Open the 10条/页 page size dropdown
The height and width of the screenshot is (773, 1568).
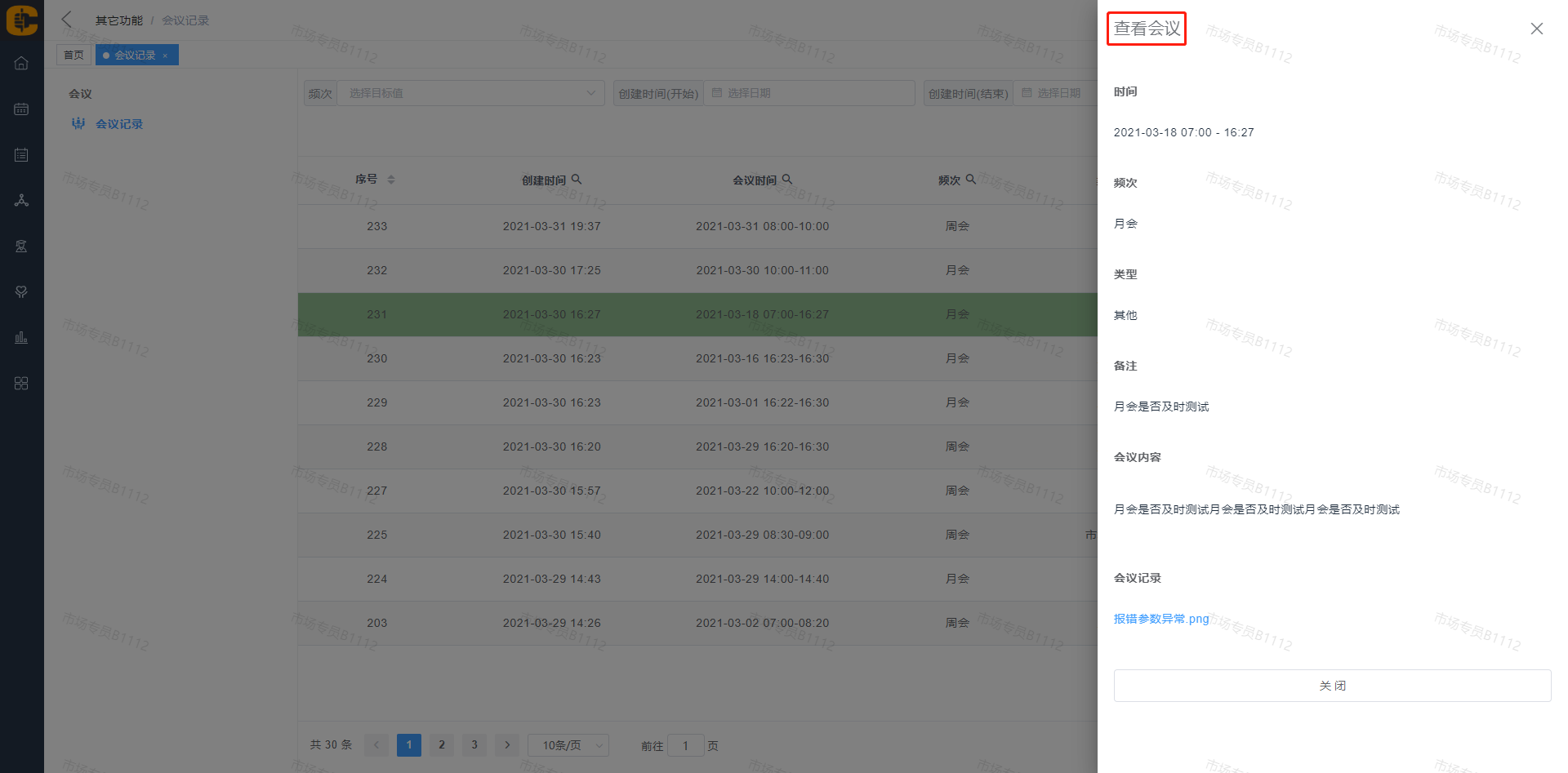[568, 745]
